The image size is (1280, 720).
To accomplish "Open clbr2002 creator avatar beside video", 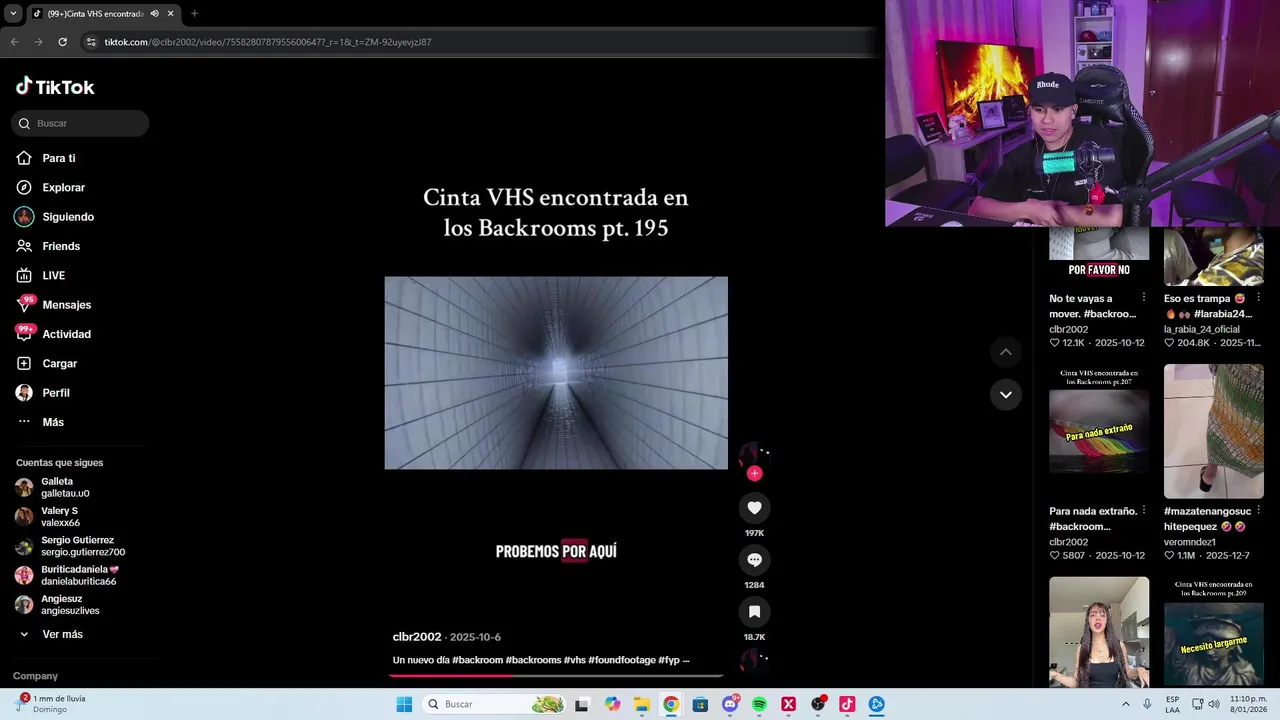I will click(x=753, y=456).
